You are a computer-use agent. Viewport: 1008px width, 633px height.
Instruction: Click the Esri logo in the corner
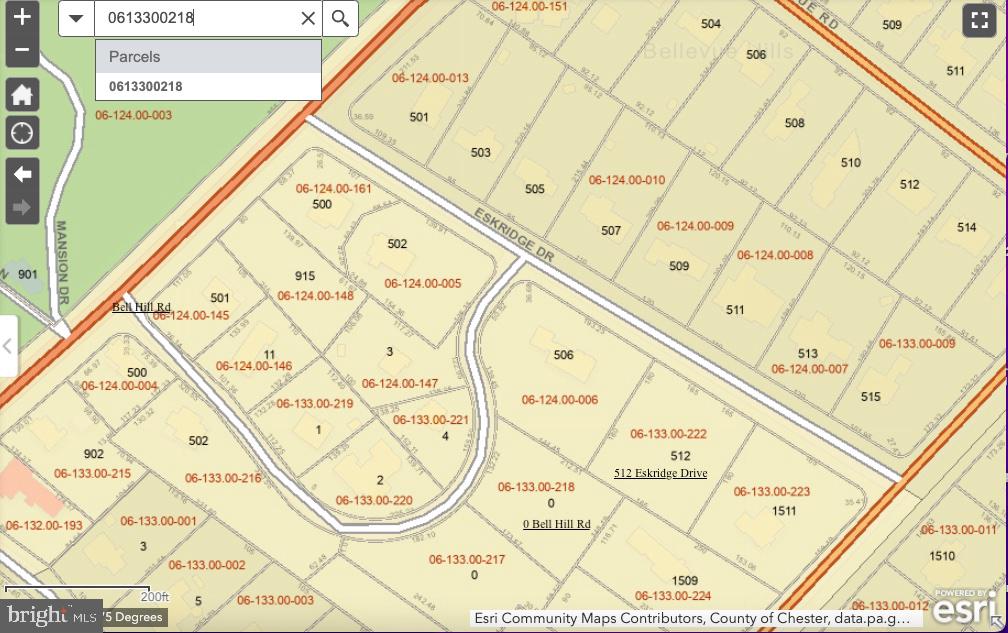tap(964, 606)
